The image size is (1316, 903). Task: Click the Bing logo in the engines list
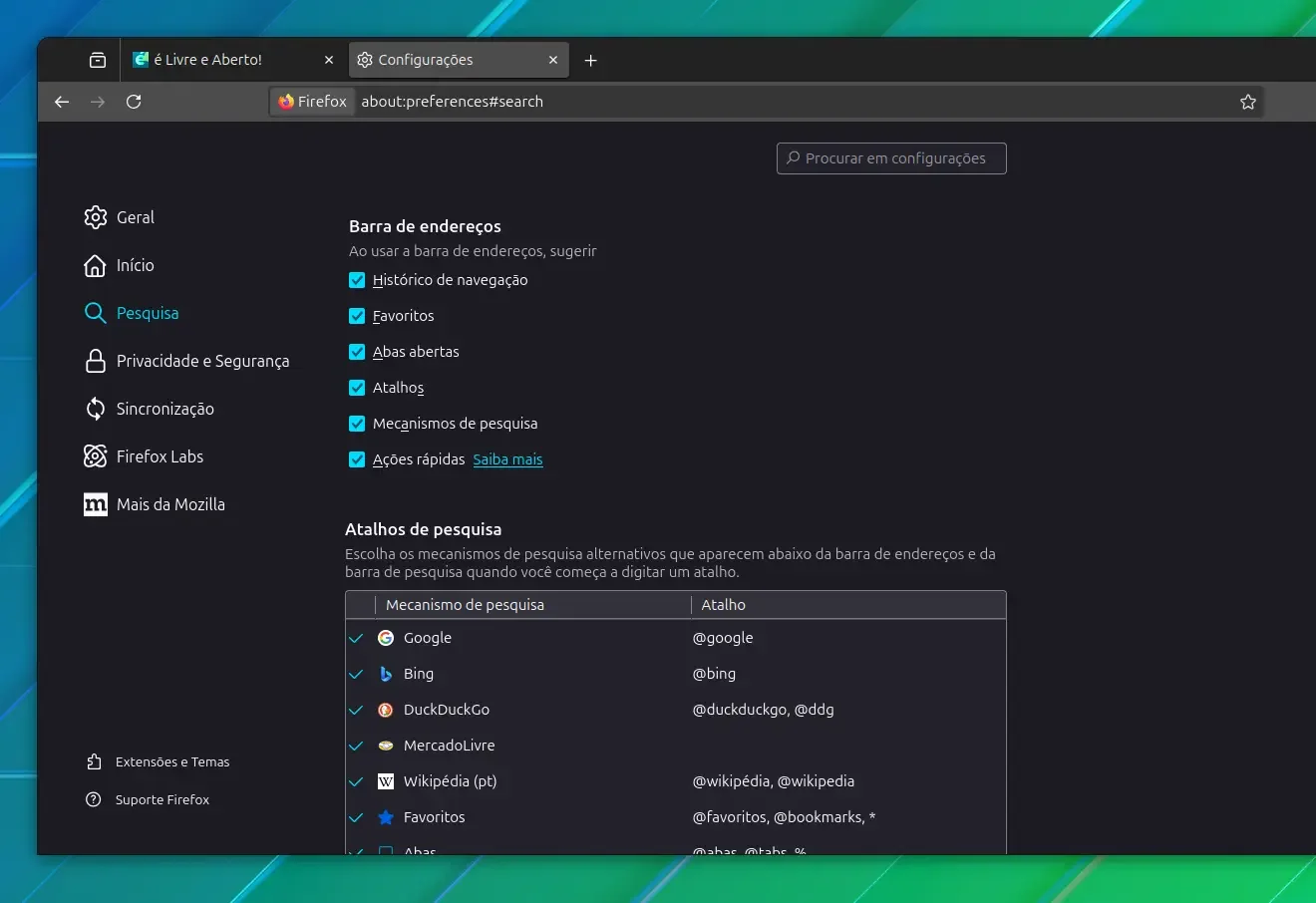(386, 674)
